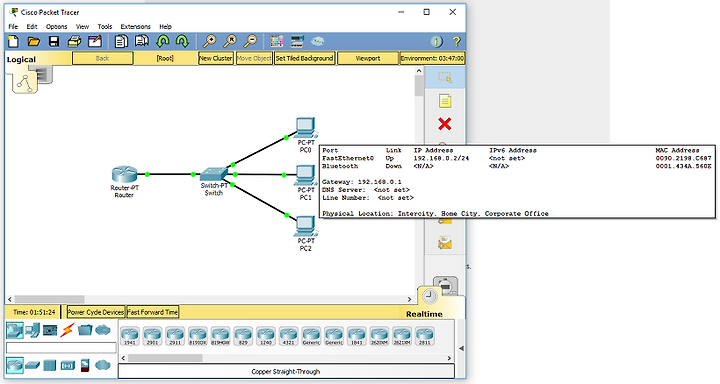This screenshot has height=384, width=720.
Task: Click the Viewport button
Action: [368, 58]
